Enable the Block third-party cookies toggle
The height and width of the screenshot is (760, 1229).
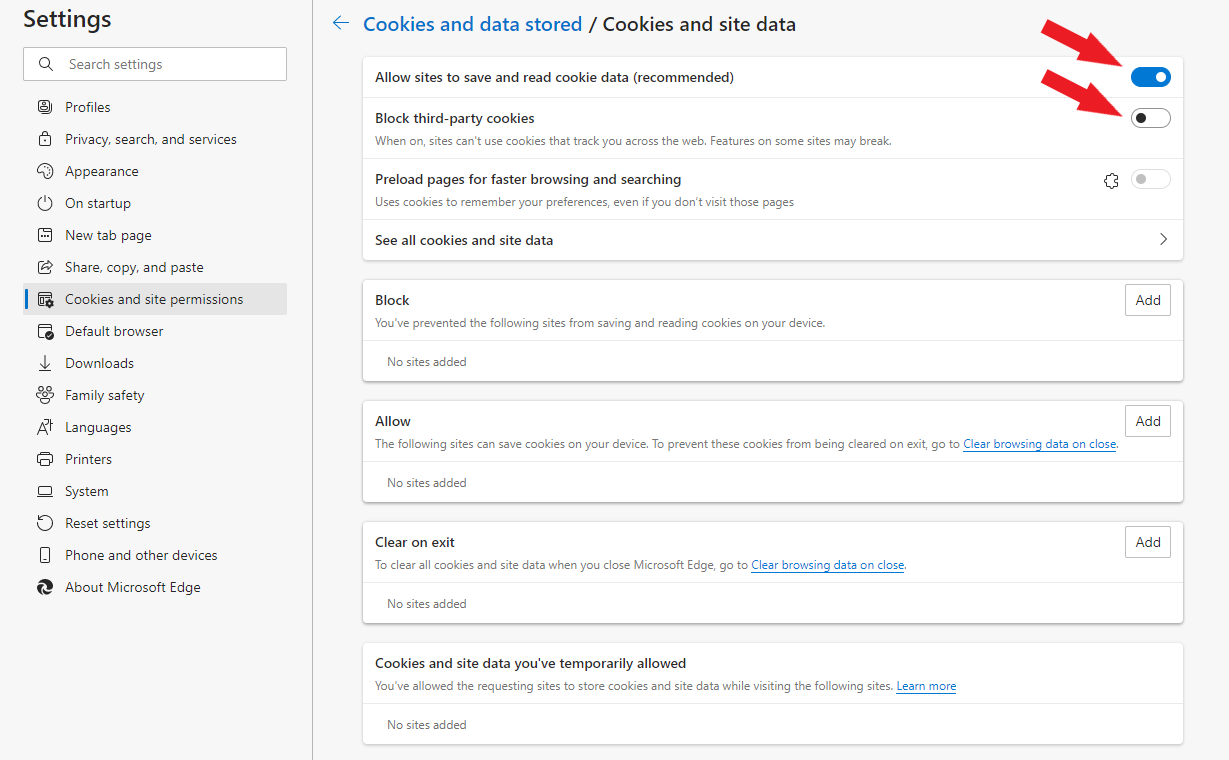(x=1150, y=119)
